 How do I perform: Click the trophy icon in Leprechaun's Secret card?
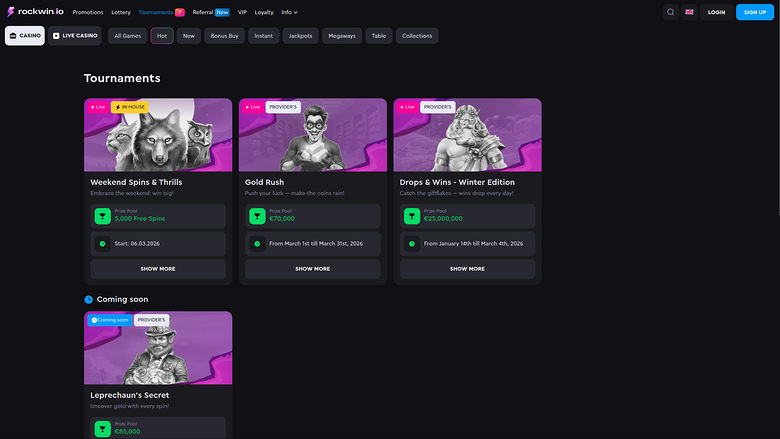[x=102, y=429]
